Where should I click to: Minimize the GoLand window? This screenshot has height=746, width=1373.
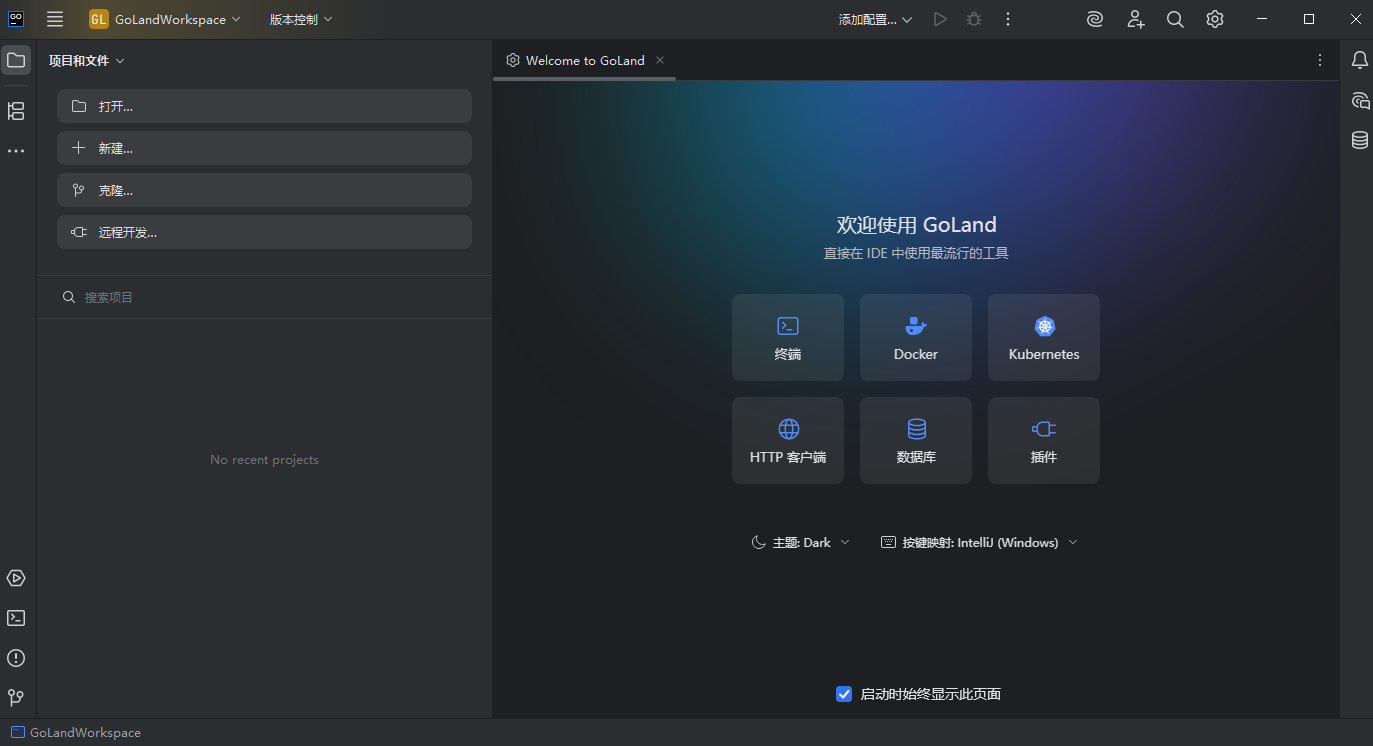[1262, 19]
